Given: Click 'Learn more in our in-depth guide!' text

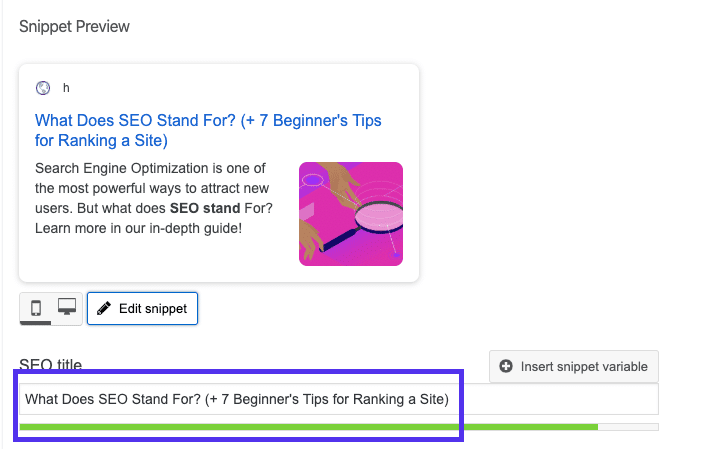Looking at the screenshot, I should click(x=138, y=228).
